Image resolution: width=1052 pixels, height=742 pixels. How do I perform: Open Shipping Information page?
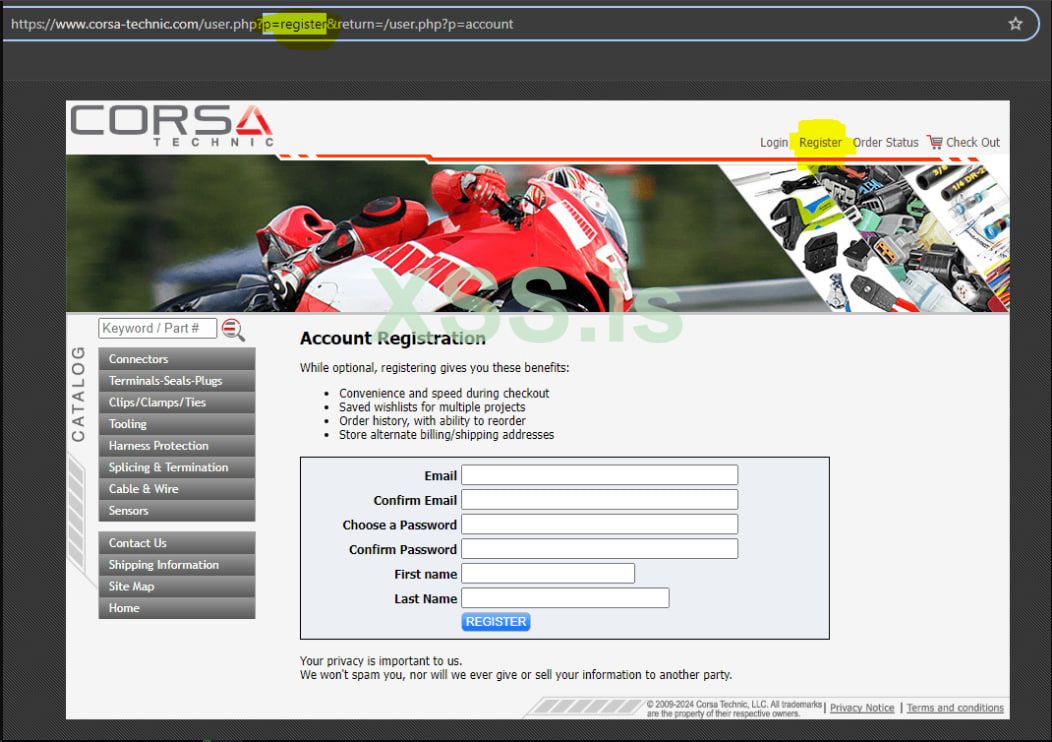(x=176, y=564)
